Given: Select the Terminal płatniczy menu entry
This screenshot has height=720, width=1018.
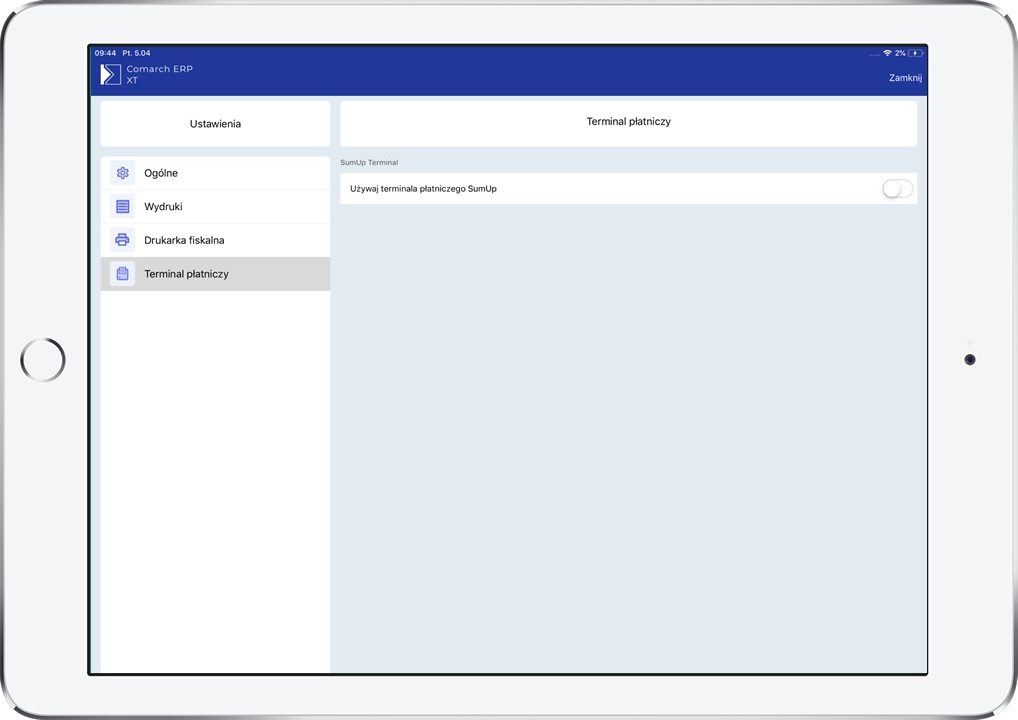Looking at the screenshot, I should tap(187, 274).
